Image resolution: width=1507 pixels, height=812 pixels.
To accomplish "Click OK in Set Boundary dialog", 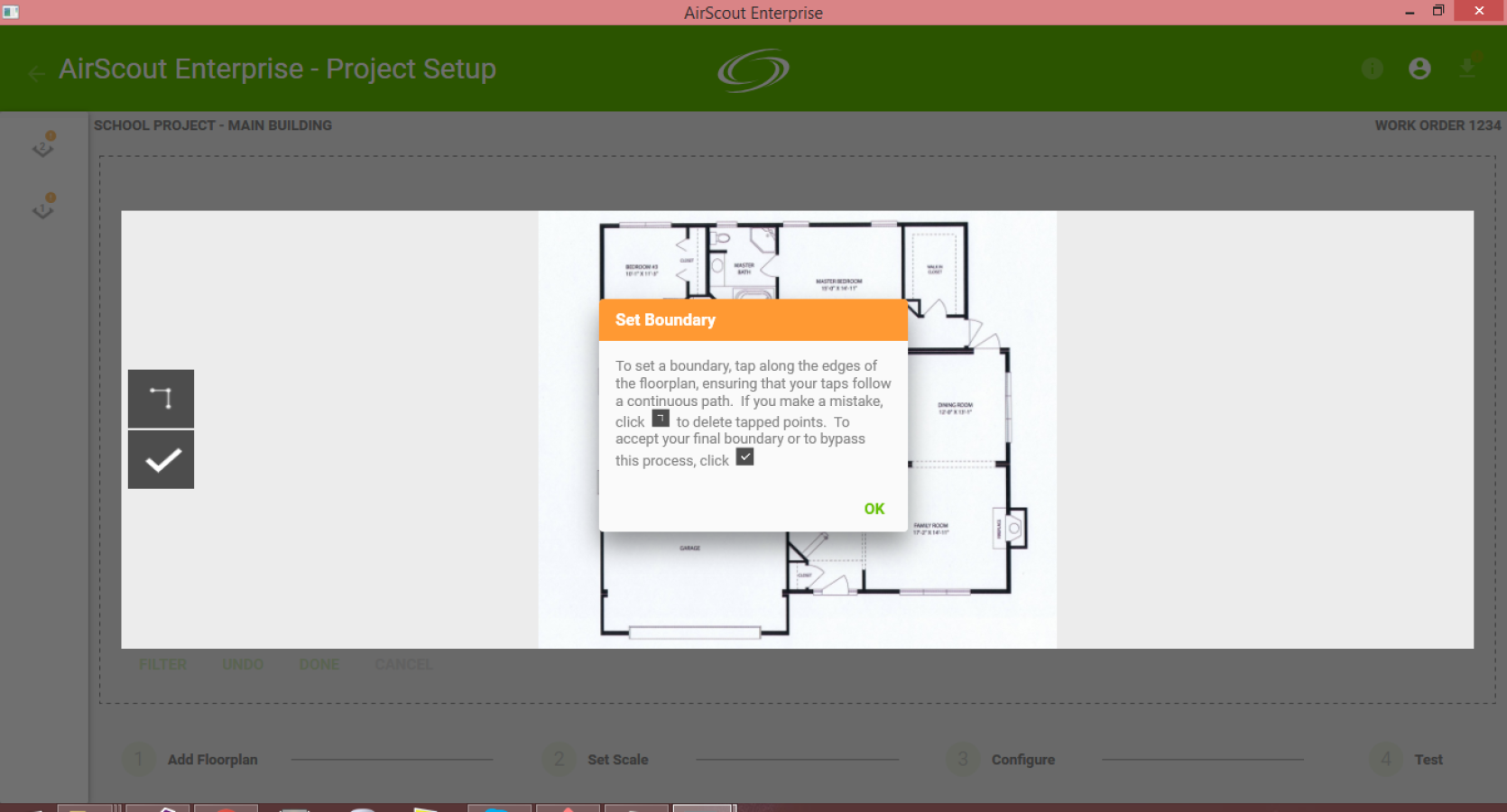I will point(874,509).
